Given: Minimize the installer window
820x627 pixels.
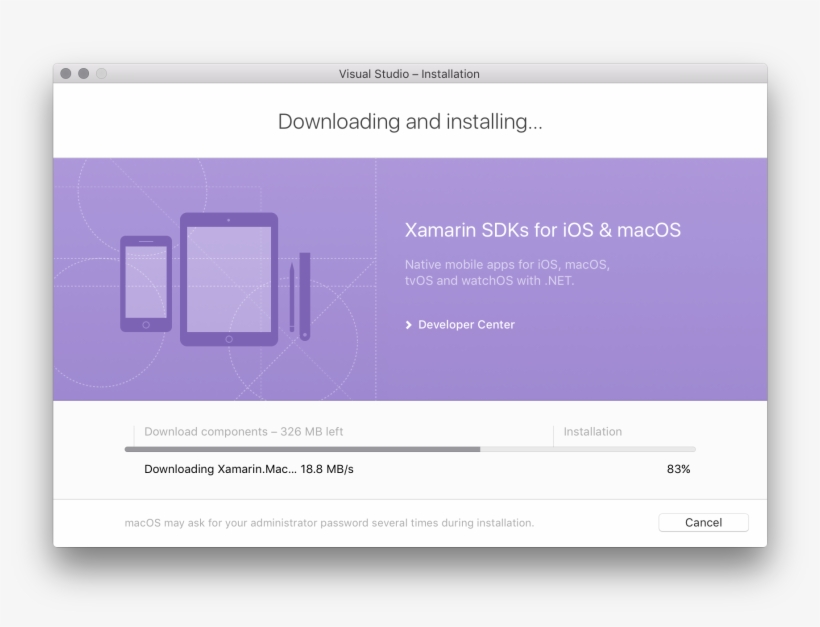Looking at the screenshot, I should (84, 74).
